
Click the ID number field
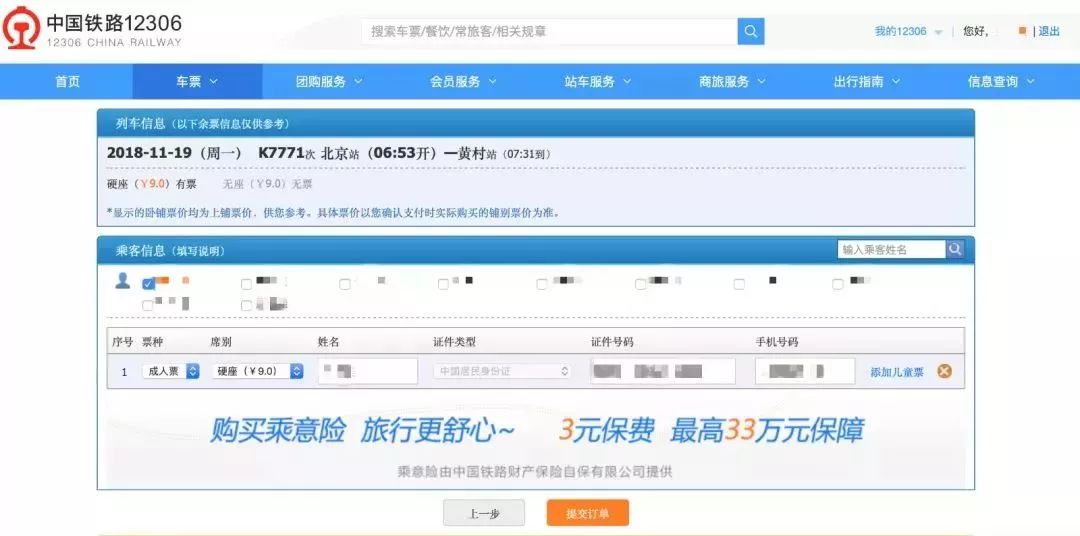[663, 371]
